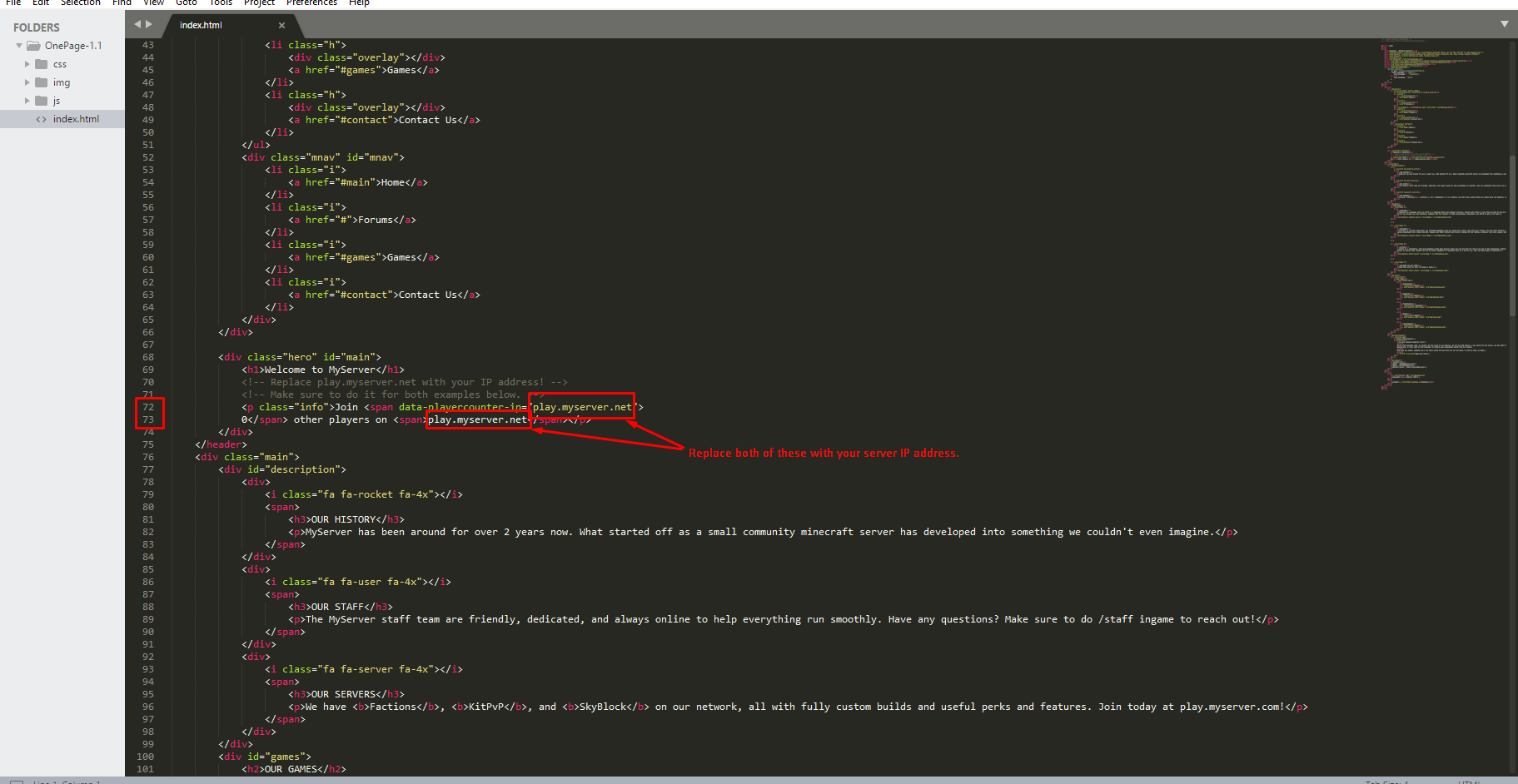The height and width of the screenshot is (784, 1518).
Task: Expand the js folder
Action: tap(27, 100)
